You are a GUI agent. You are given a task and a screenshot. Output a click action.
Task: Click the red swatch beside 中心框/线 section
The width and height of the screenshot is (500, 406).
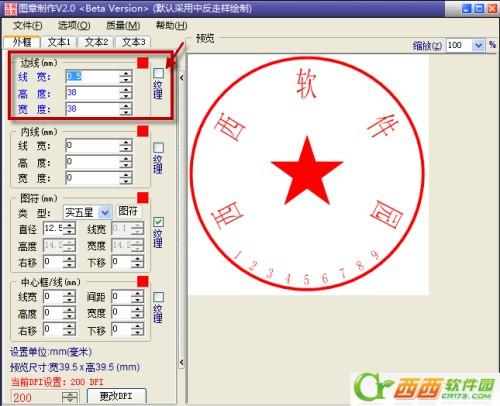coord(143,281)
